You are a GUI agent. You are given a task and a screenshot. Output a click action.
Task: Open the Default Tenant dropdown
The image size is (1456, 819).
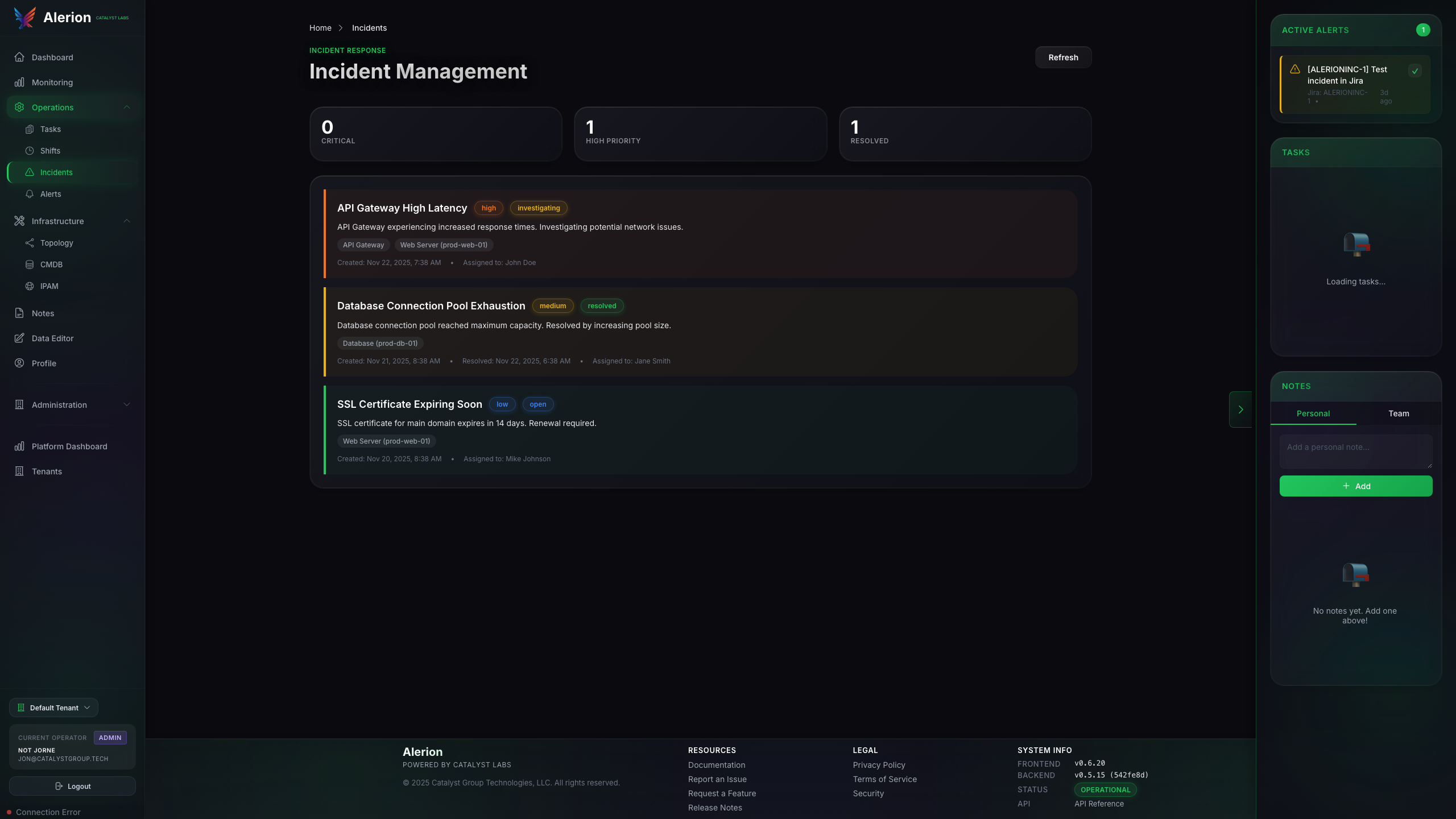point(54,708)
